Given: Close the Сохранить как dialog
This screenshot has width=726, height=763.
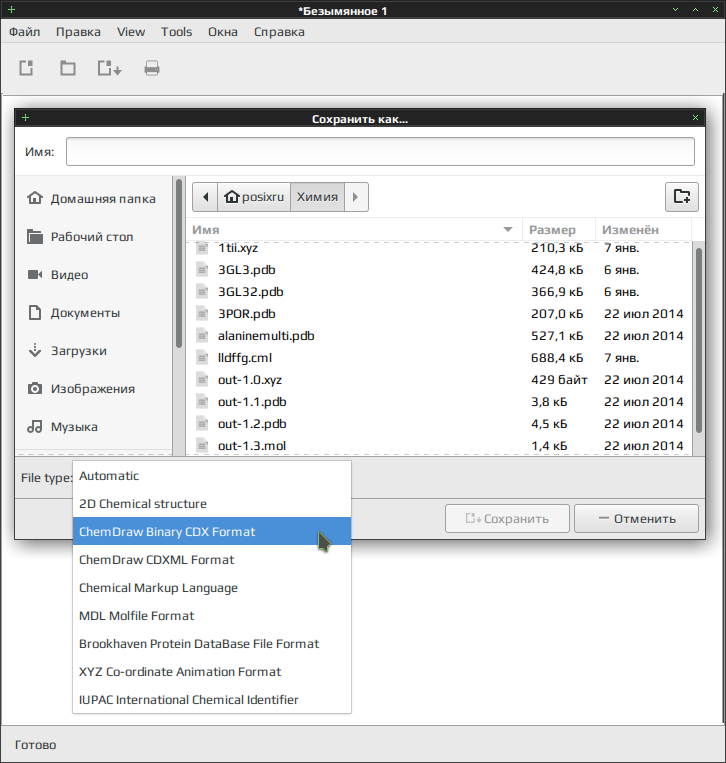Looking at the screenshot, I should (x=695, y=118).
